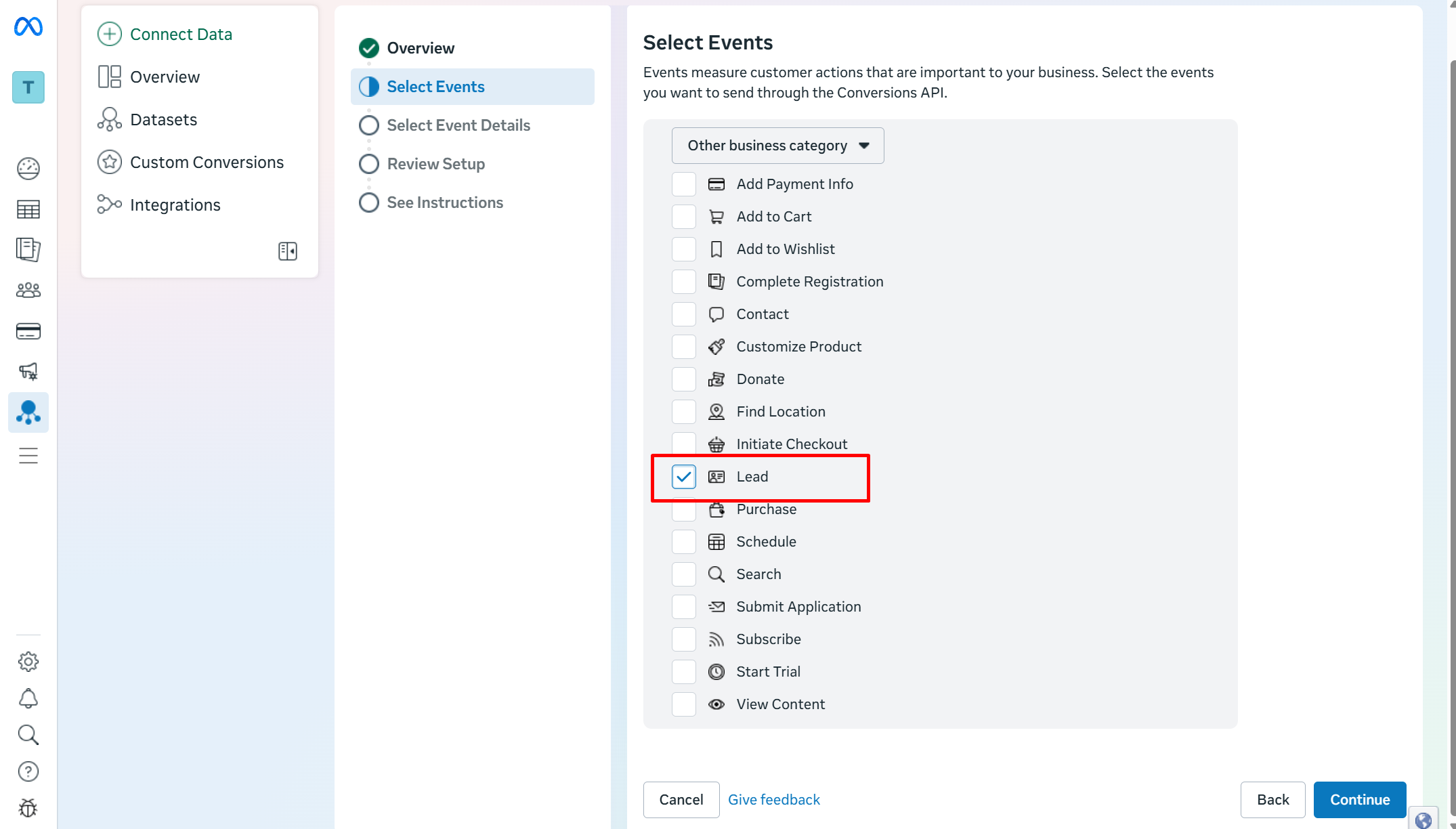This screenshot has width=1456, height=829.
Task: Open the all tools hamburger menu
Action: tap(28, 456)
